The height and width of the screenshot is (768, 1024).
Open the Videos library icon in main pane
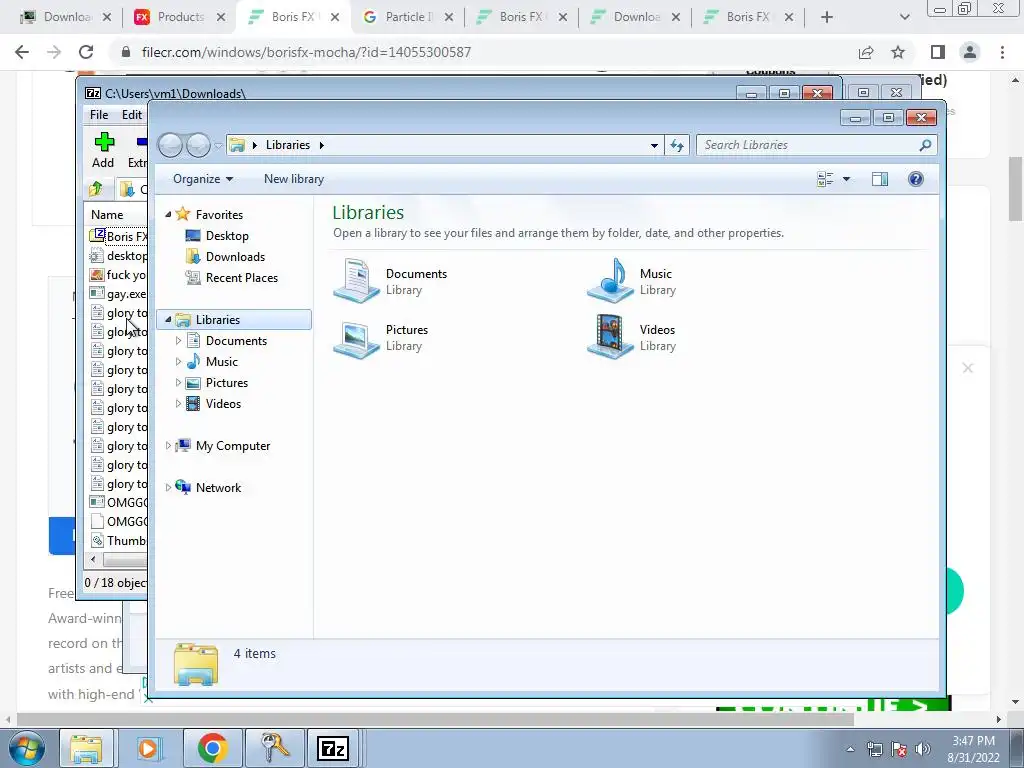[611, 338]
